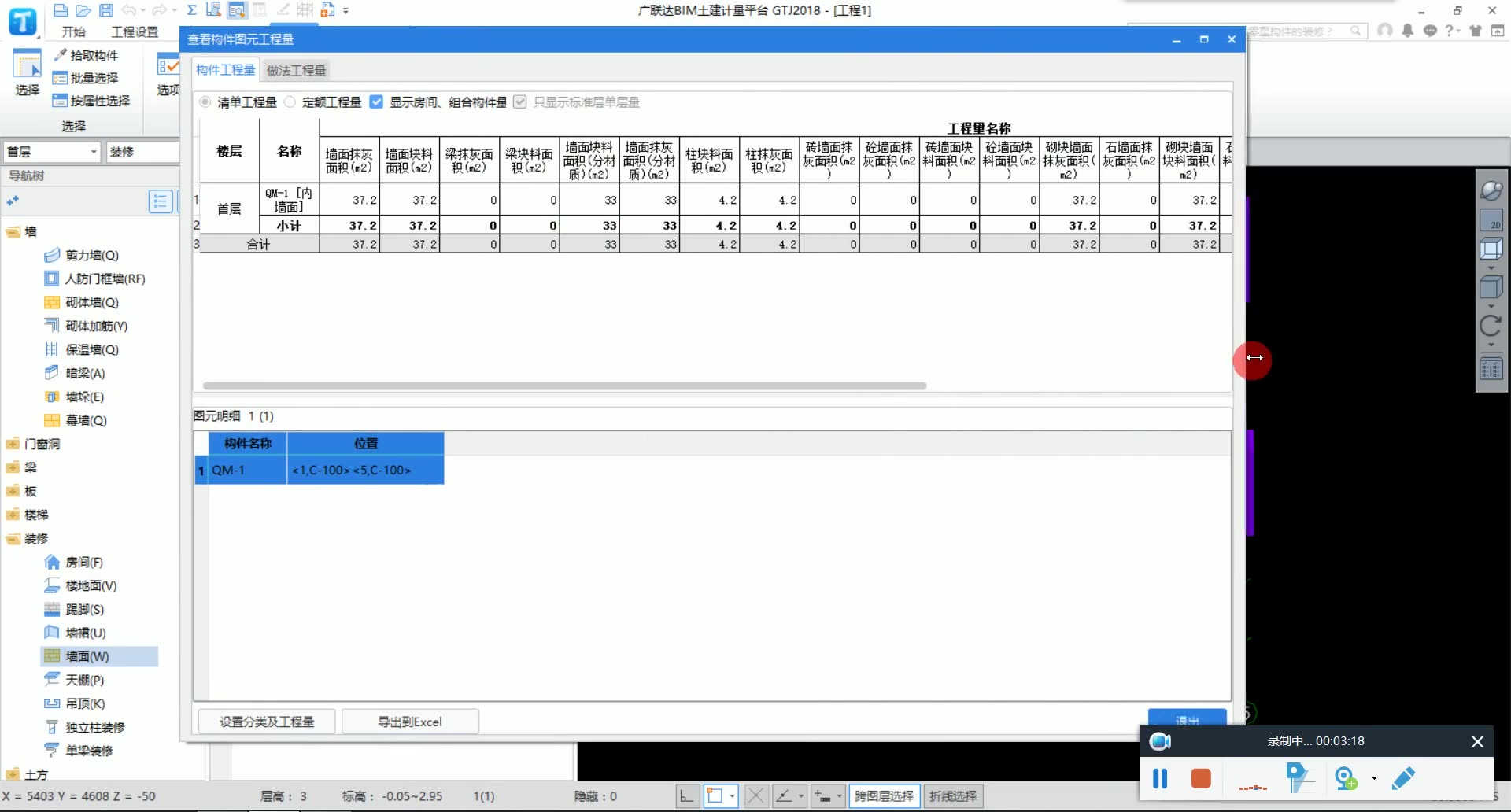Click the New file icon in quick toolbar
This screenshot has height=812, width=1511.
tap(61, 10)
